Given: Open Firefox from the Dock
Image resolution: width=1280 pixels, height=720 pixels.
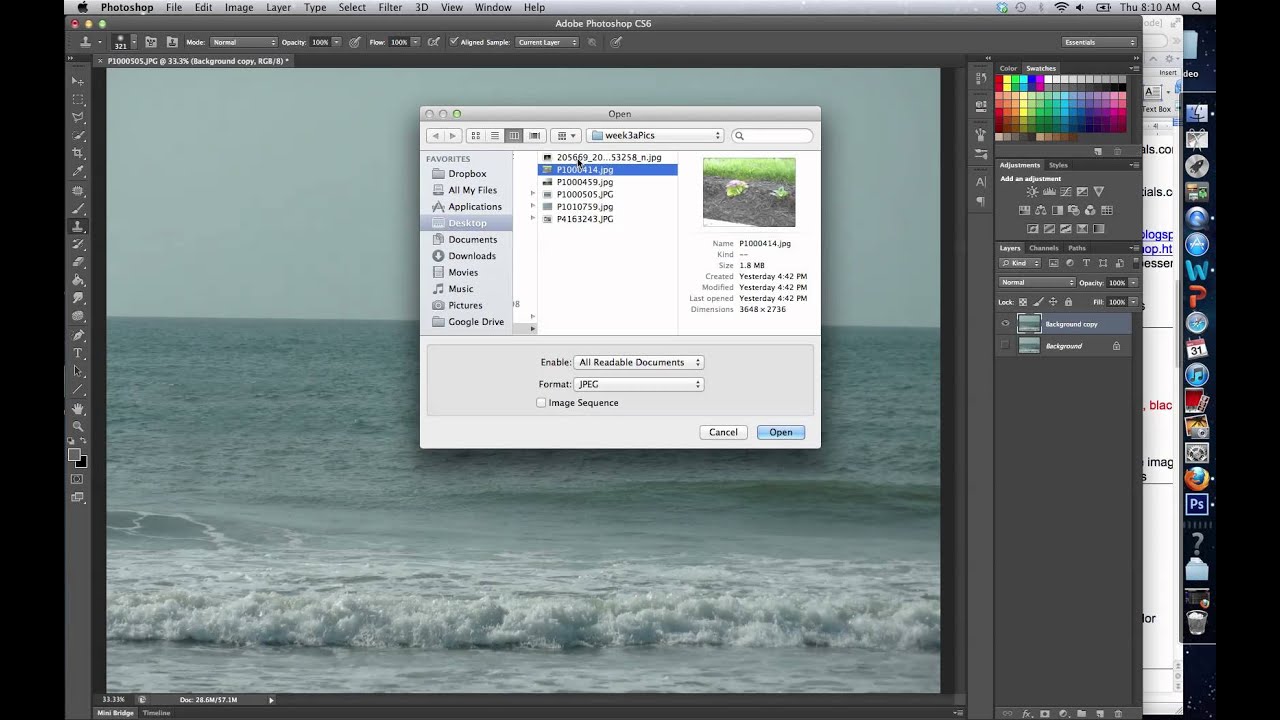Looking at the screenshot, I should (x=1197, y=479).
